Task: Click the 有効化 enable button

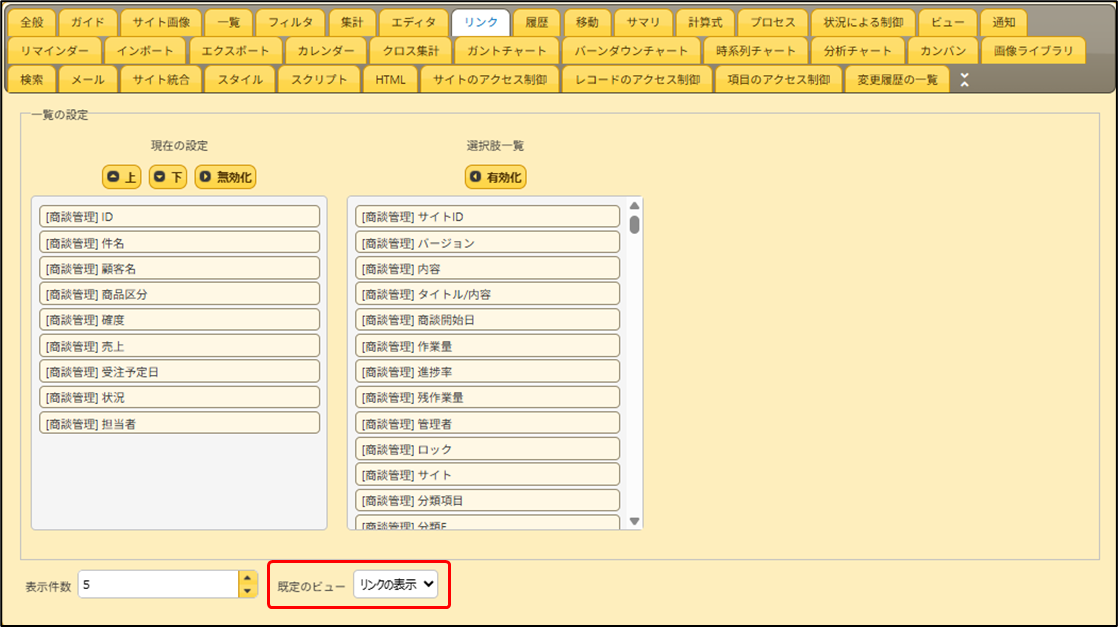Action: pos(495,177)
